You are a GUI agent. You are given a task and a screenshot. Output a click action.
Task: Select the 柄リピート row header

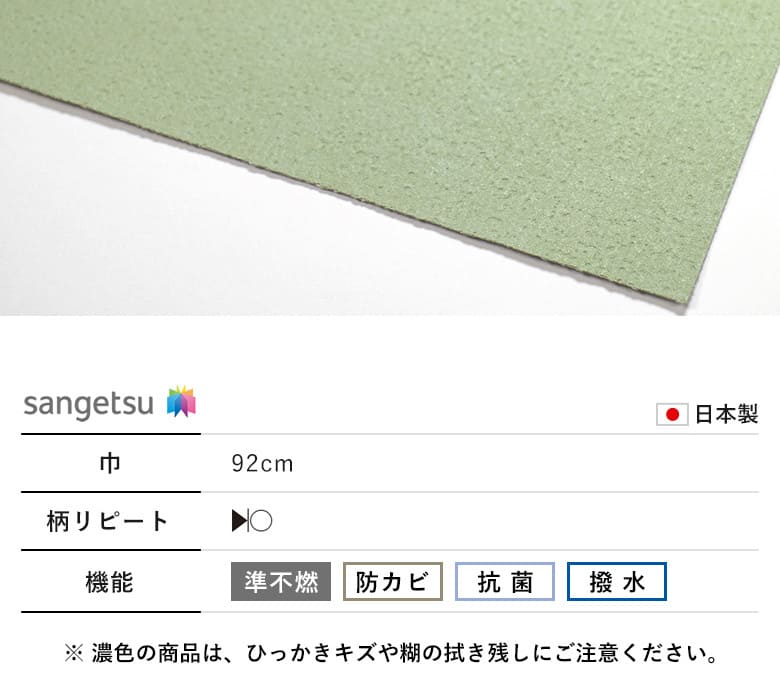point(110,521)
